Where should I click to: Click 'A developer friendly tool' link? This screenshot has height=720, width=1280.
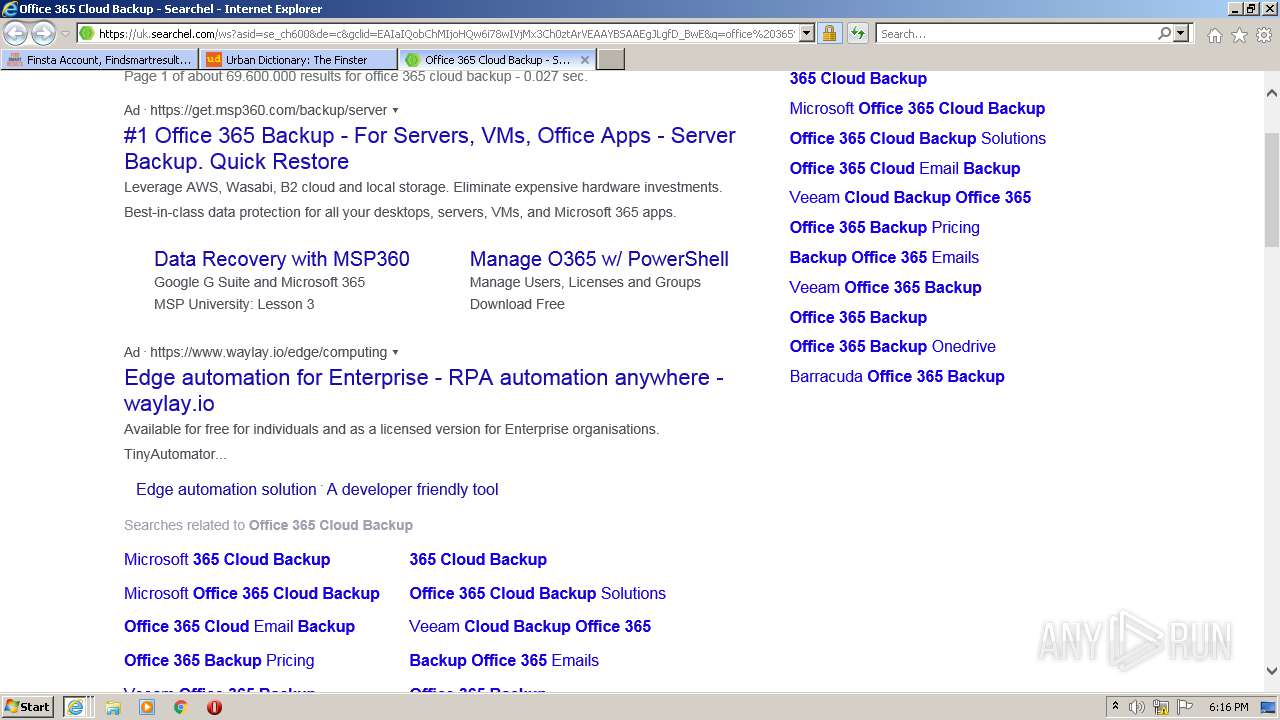click(x=412, y=489)
